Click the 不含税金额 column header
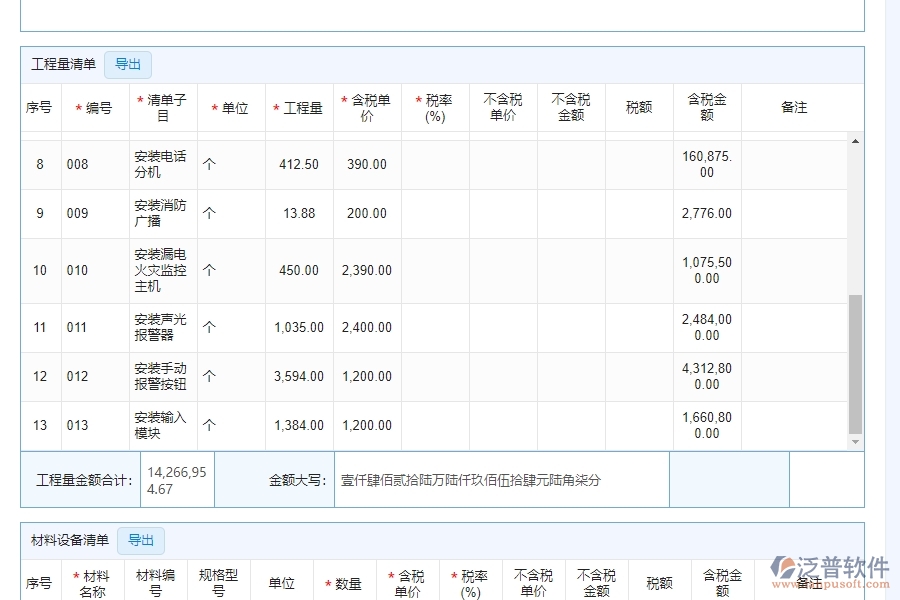This screenshot has width=900, height=600. pos(570,107)
